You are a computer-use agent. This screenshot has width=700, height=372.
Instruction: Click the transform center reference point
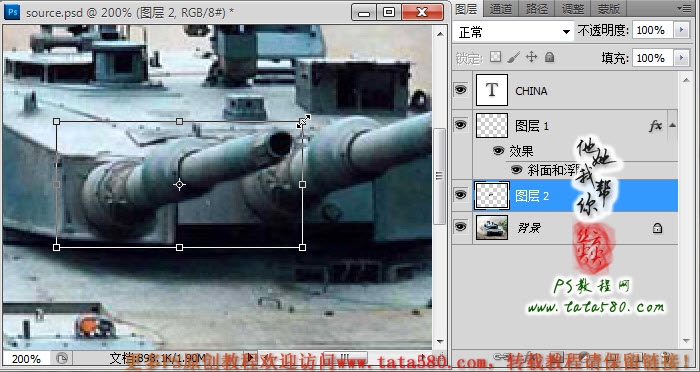[179, 184]
